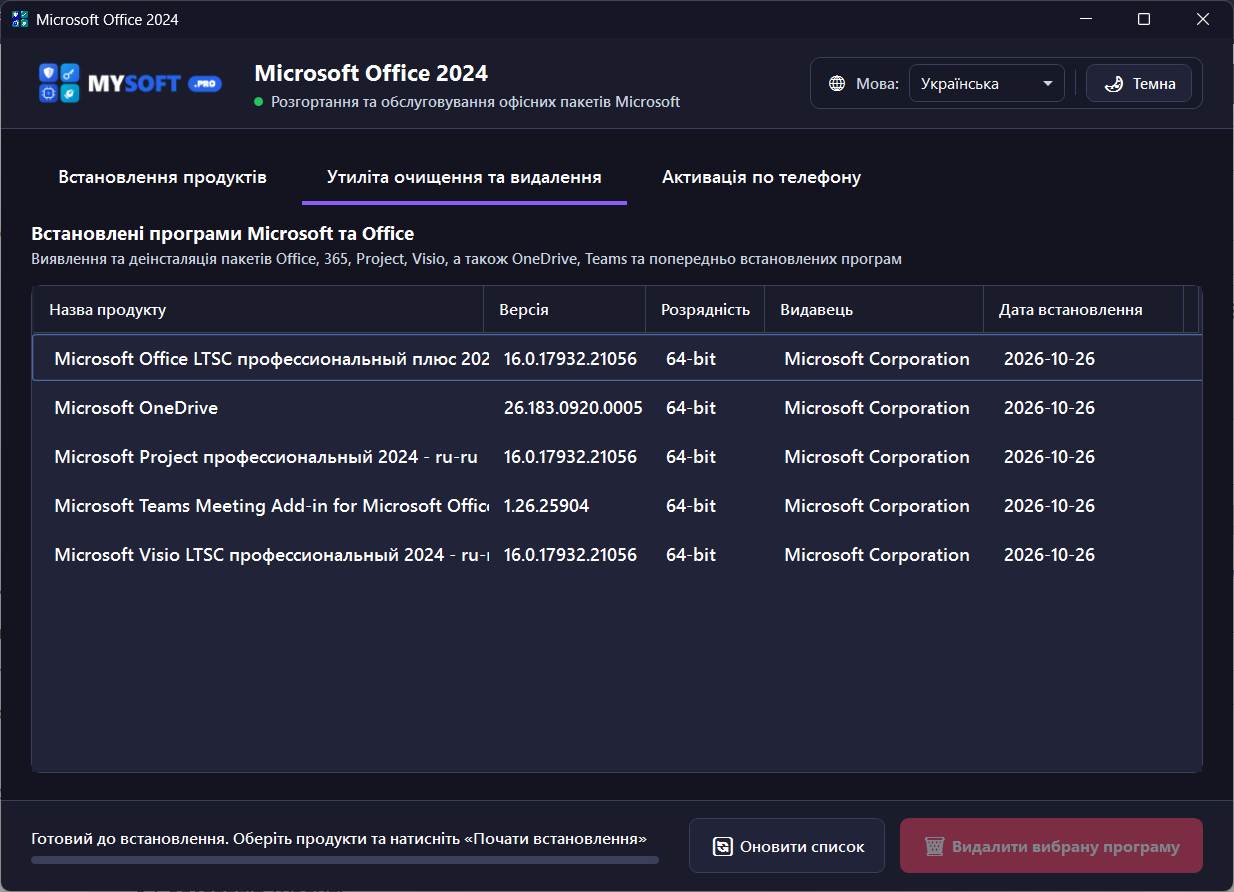Switch to the Встановлення продуктів tab

tap(163, 177)
